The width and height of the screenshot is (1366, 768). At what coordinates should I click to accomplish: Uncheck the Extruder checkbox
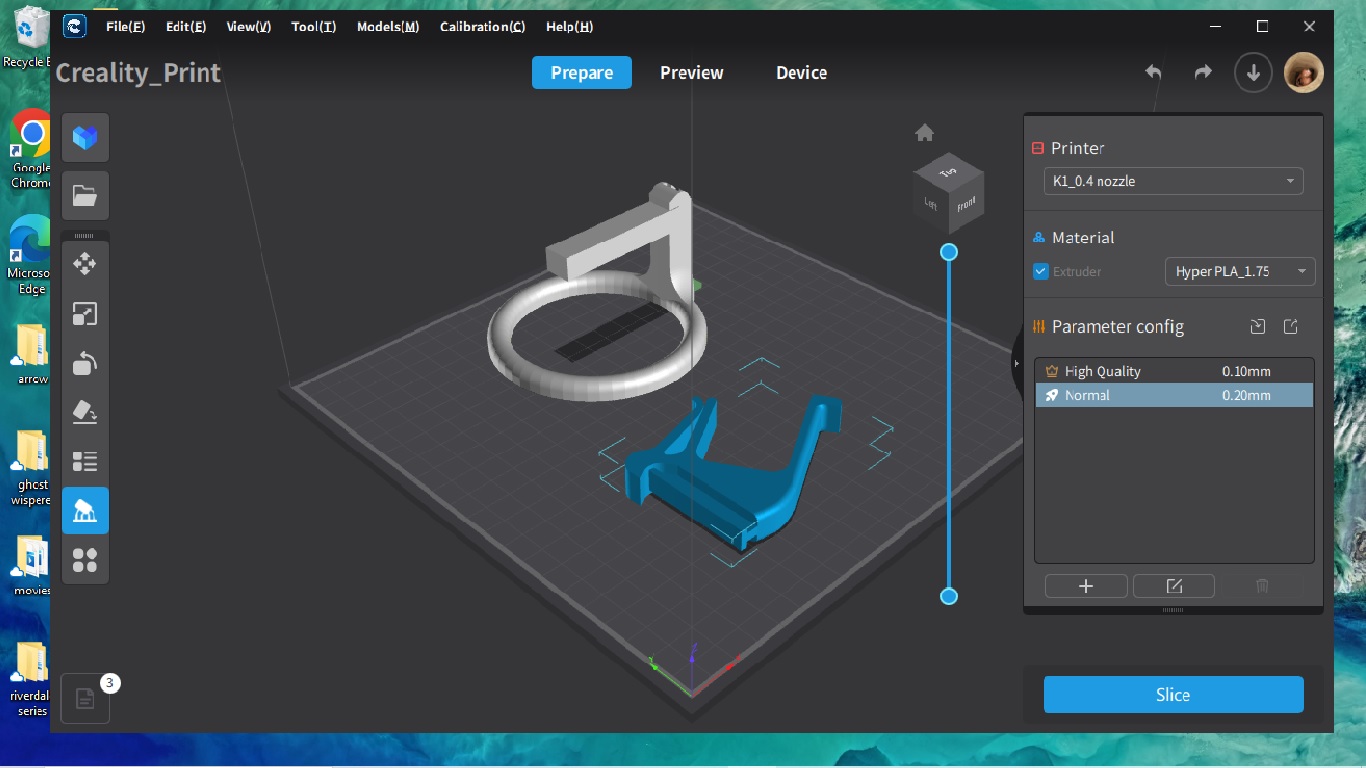coord(1040,271)
